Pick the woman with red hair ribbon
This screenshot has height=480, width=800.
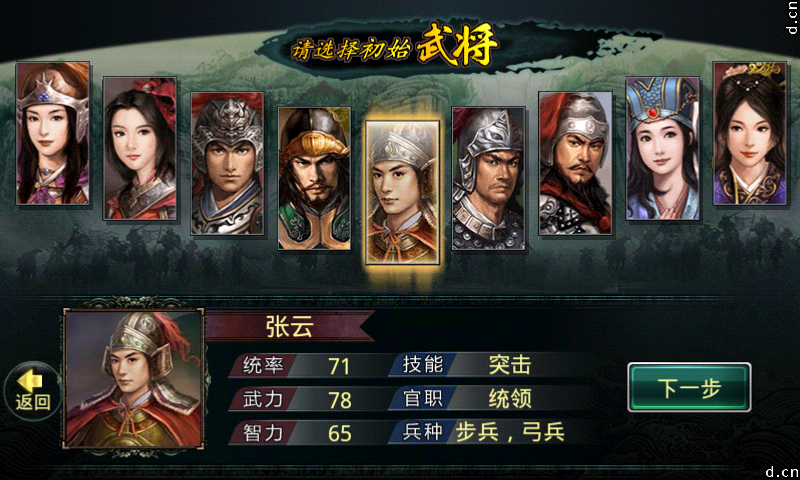[140, 148]
